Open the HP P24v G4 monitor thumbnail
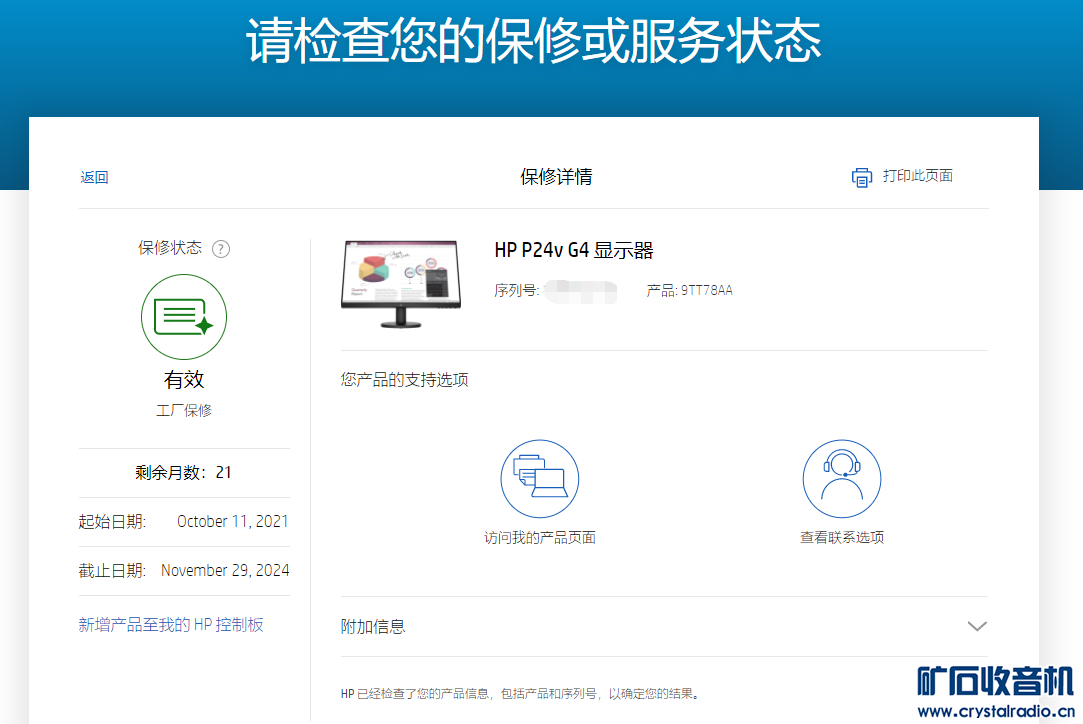Image resolution: width=1083 pixels, height=724 pixels. [401, 284]
